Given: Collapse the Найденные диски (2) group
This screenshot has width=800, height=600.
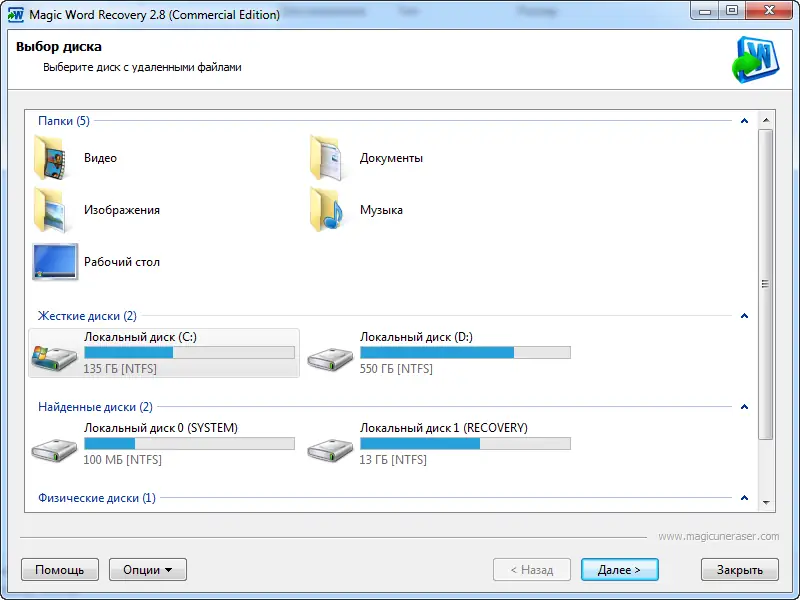Looking at the screenshot, I should (x=744, y=407).
